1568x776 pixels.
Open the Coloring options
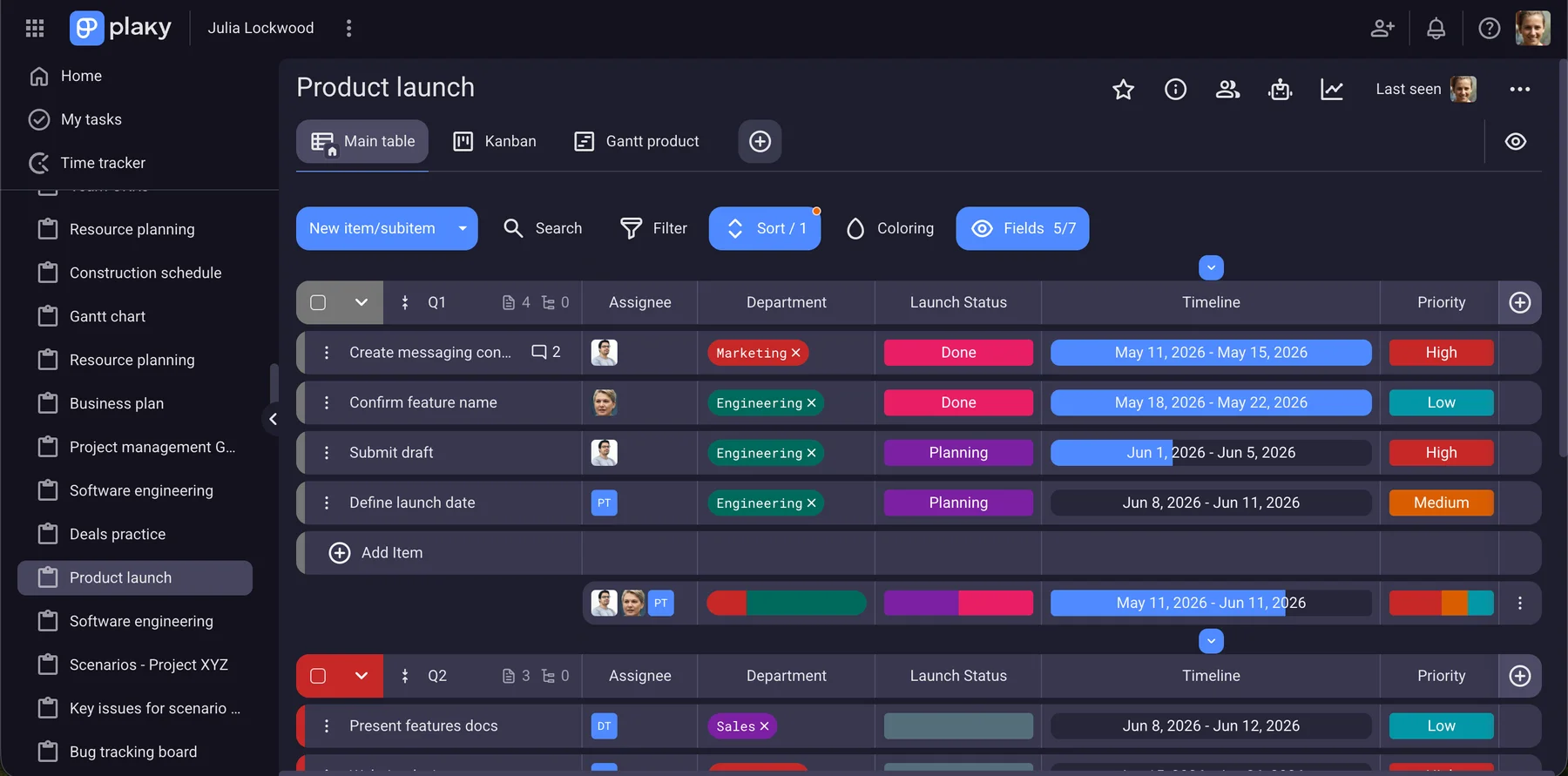889,228
